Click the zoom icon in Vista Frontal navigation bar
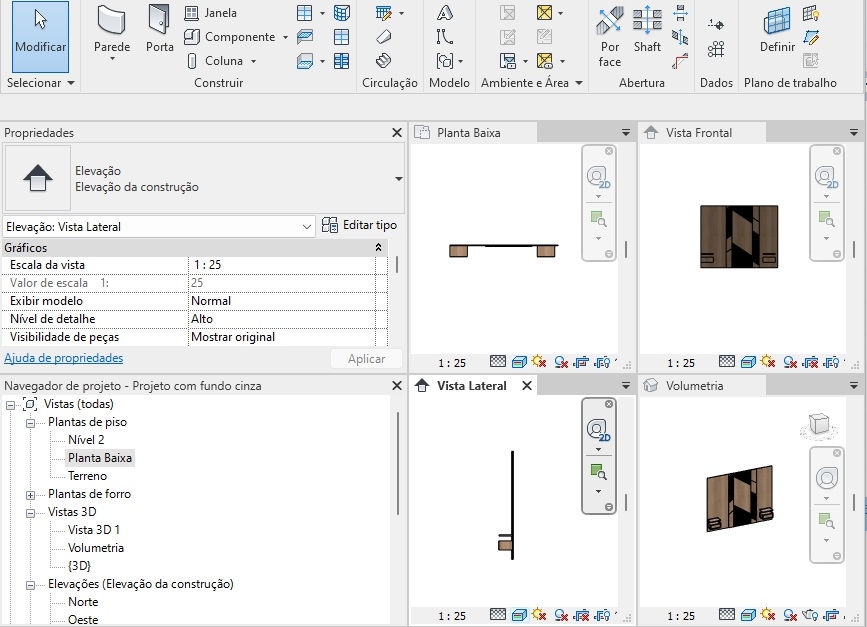 pos(826,213)
